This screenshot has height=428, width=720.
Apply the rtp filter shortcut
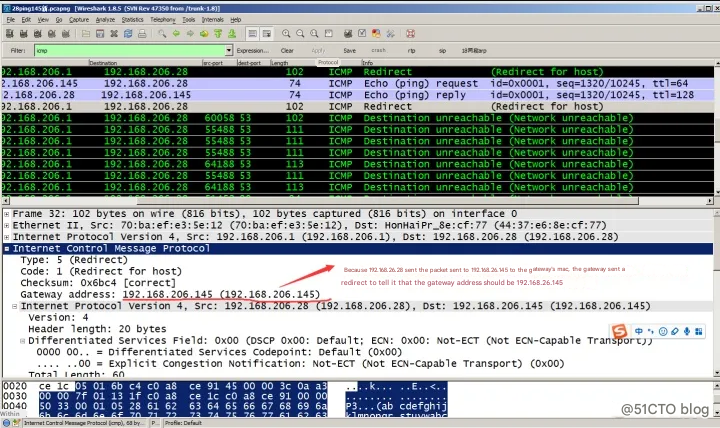411,51
